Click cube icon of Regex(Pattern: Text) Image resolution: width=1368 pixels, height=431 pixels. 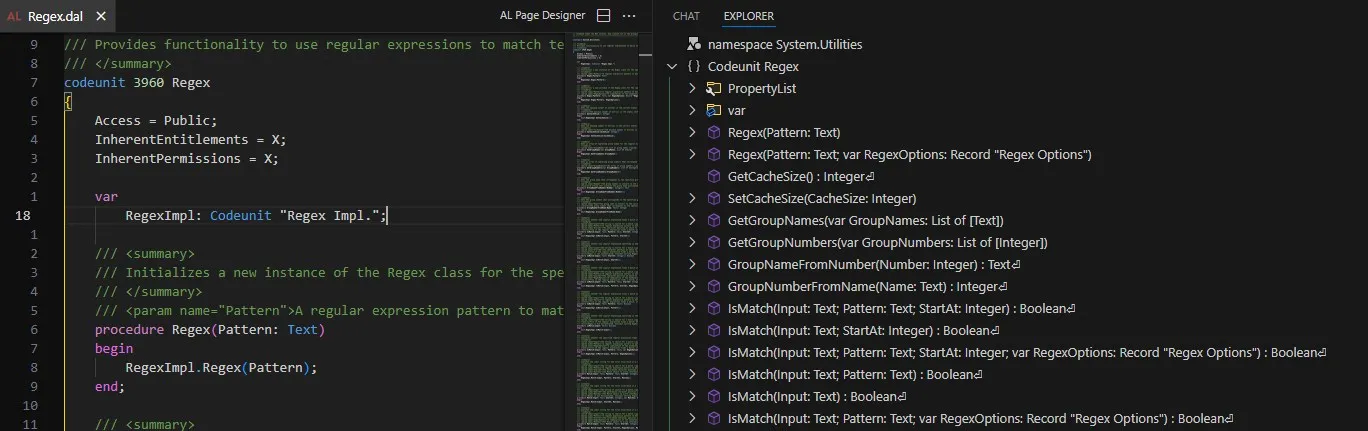(713, 132)
